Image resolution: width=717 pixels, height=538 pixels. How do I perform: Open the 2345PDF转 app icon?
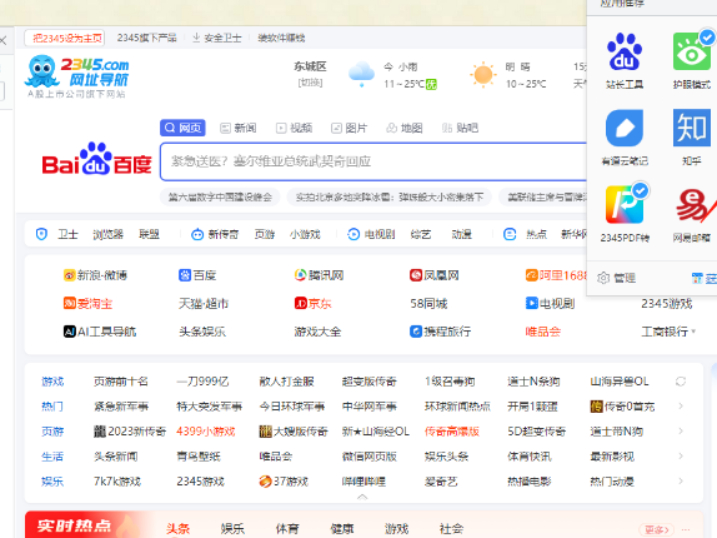pos(624,204)
